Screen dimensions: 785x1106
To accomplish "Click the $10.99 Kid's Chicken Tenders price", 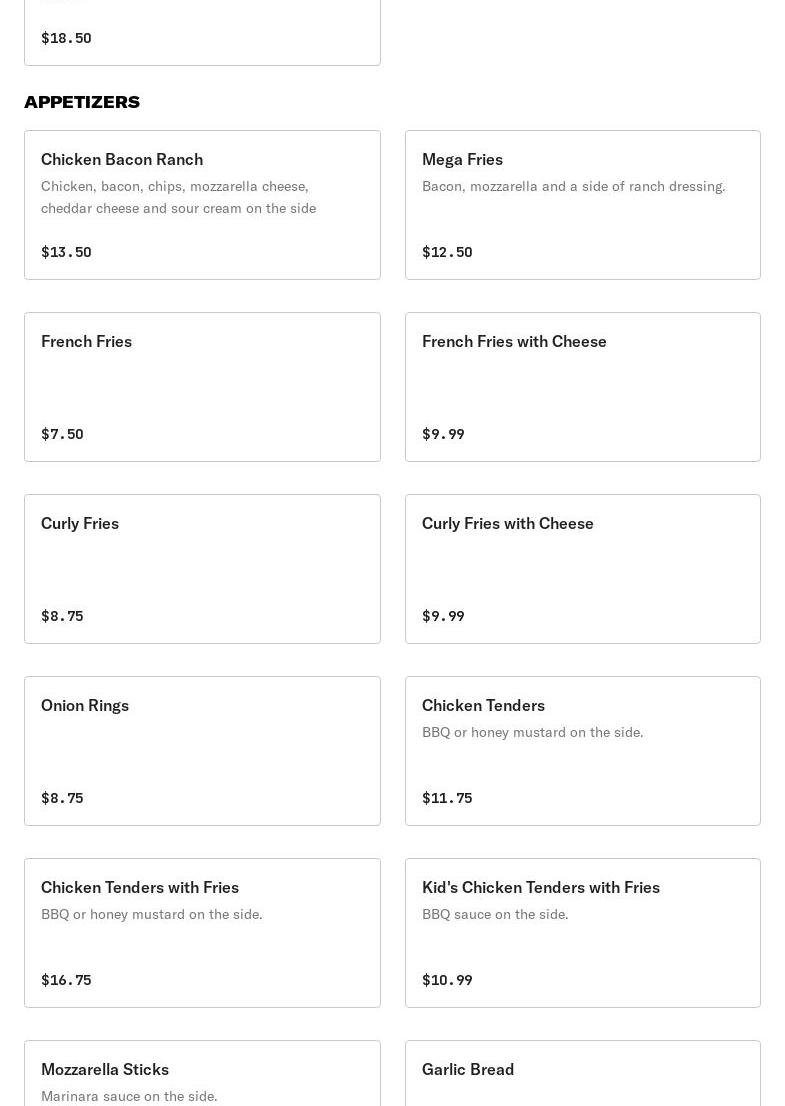I will [x=447, y=980].
